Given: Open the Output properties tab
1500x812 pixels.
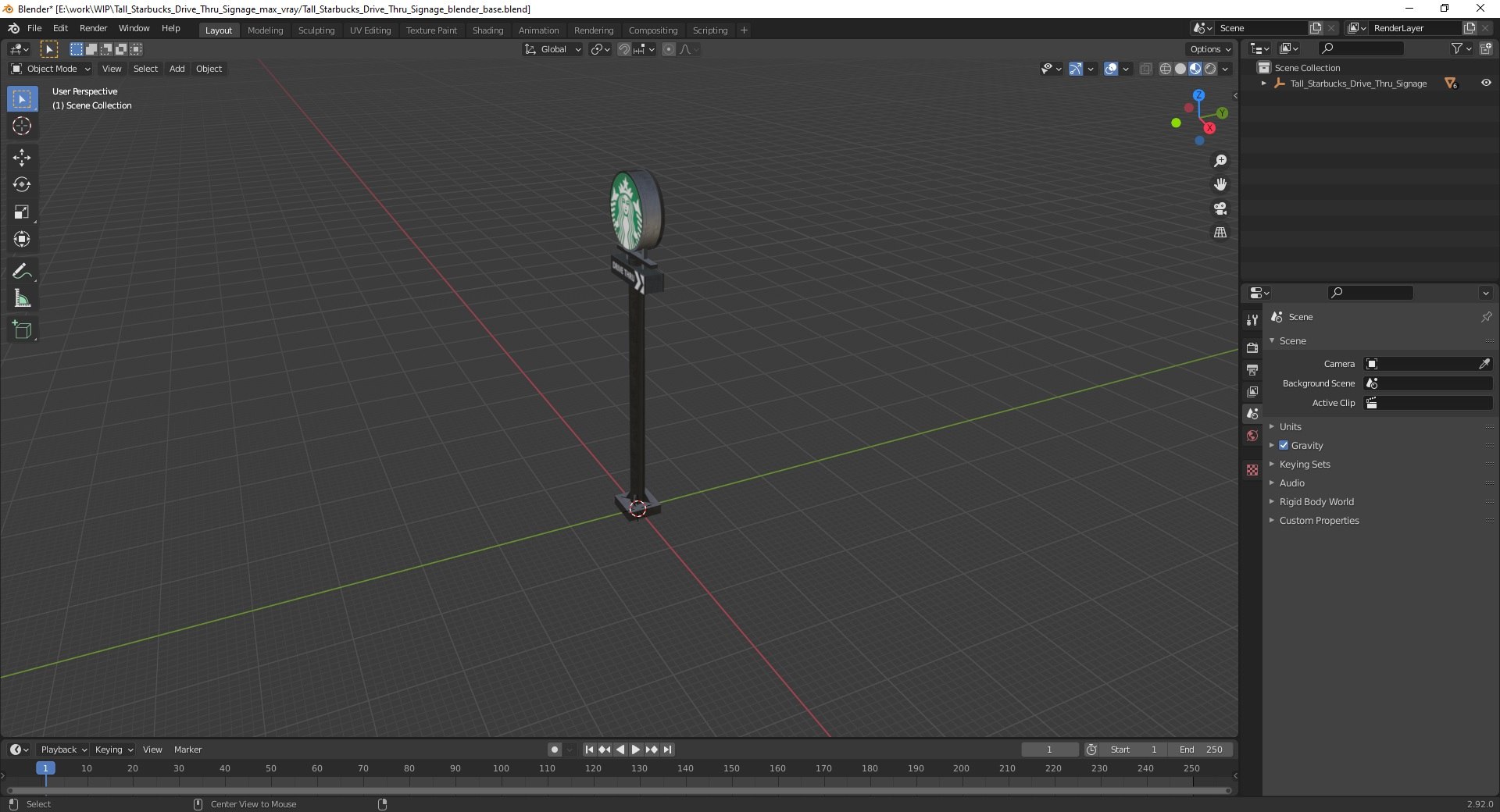Looking at the screenshot, I should 1252,369.
